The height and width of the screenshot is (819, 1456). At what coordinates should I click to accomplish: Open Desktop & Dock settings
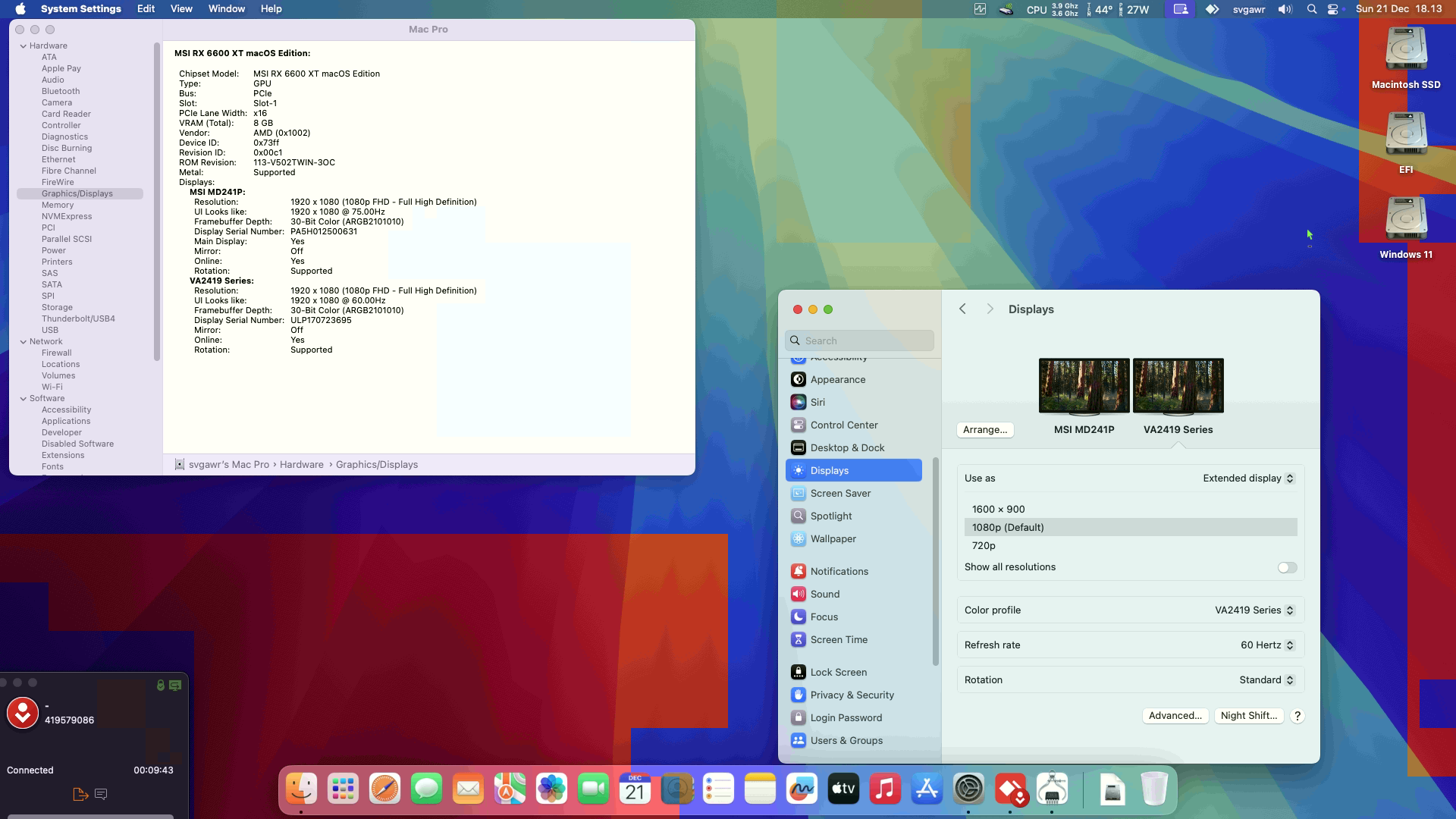point(854,448)
